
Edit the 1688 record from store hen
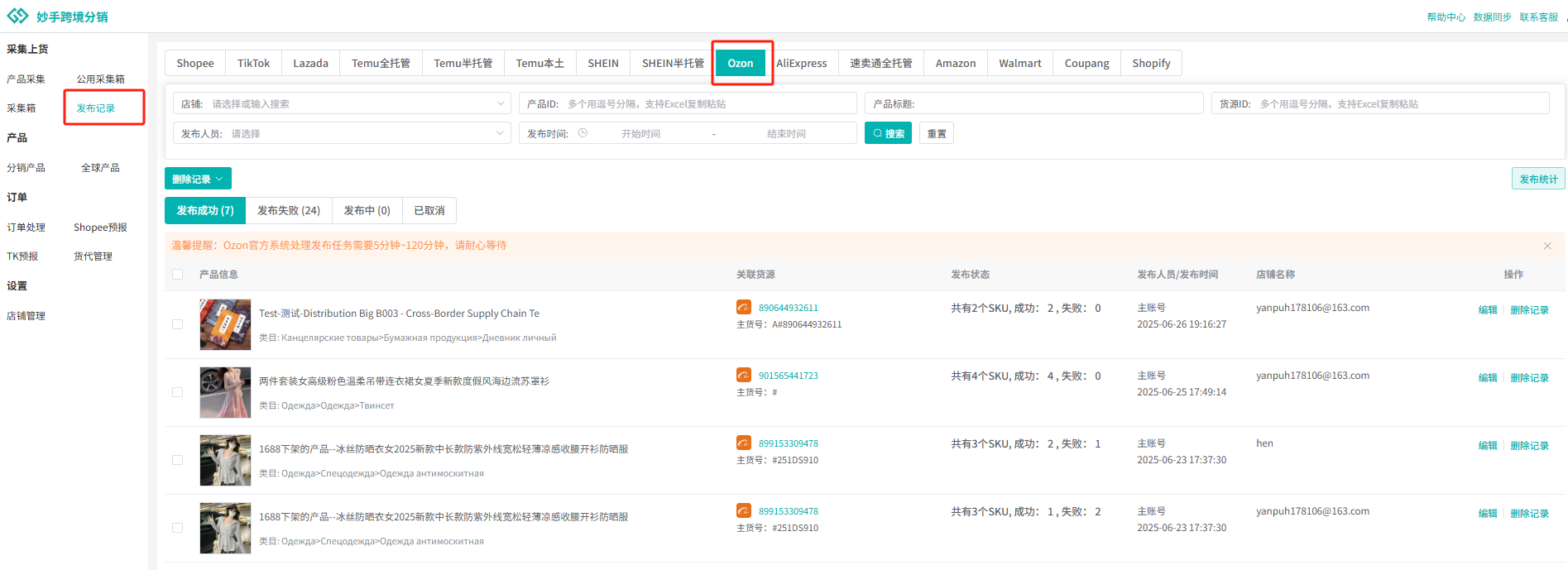(x=1488, y=445)
